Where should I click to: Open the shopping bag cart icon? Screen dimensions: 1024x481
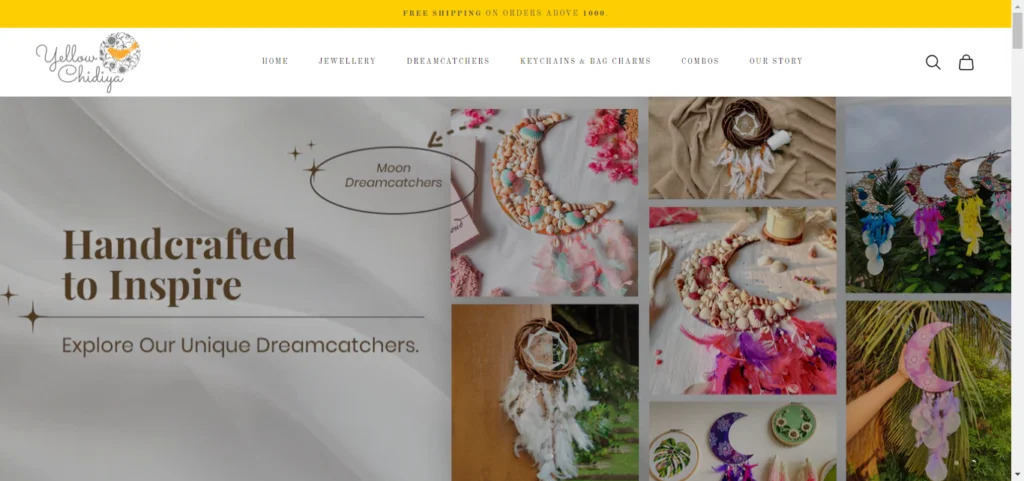coord(966,62)
